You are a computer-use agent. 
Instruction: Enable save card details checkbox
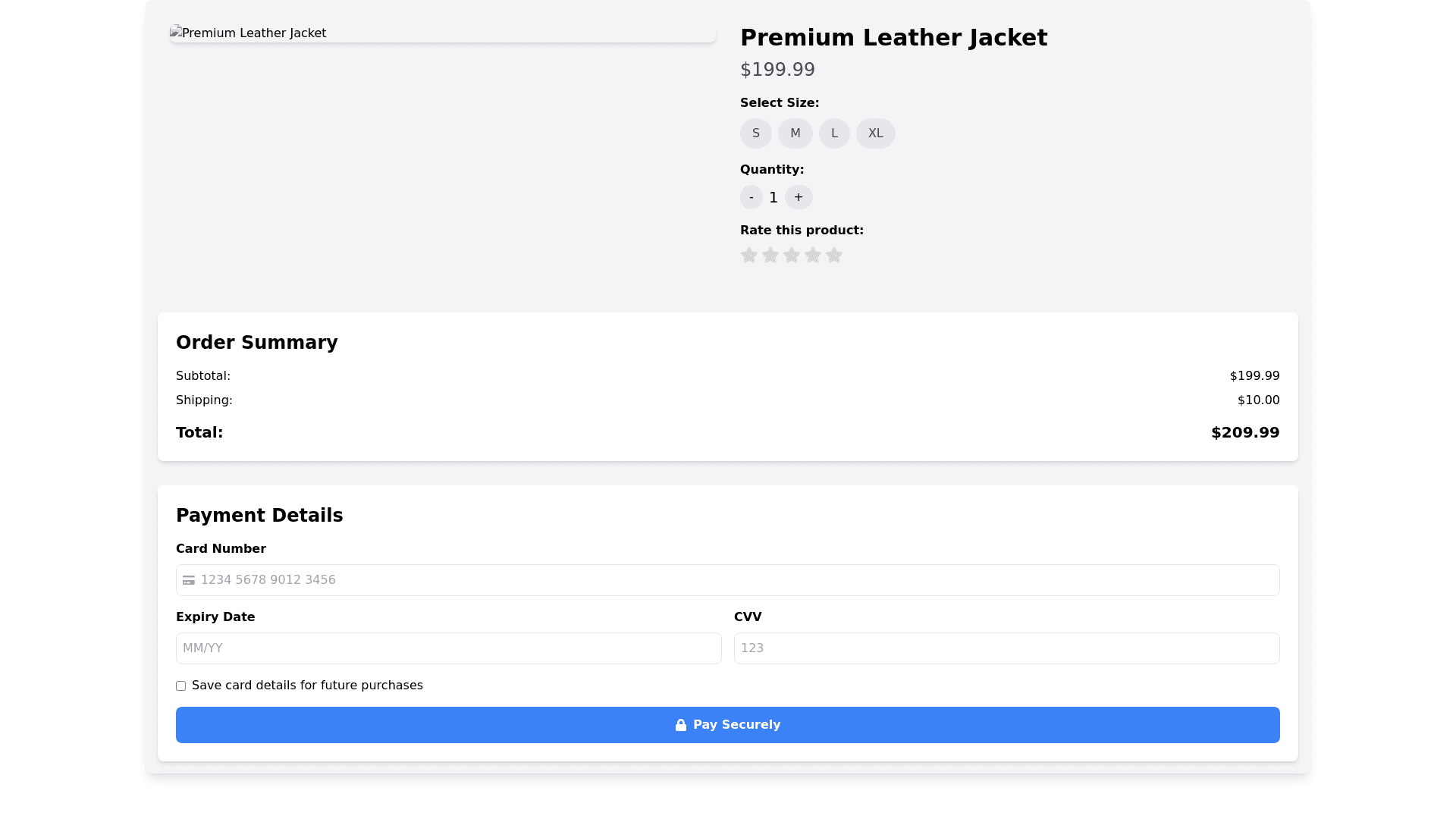(x=180, y=686)
